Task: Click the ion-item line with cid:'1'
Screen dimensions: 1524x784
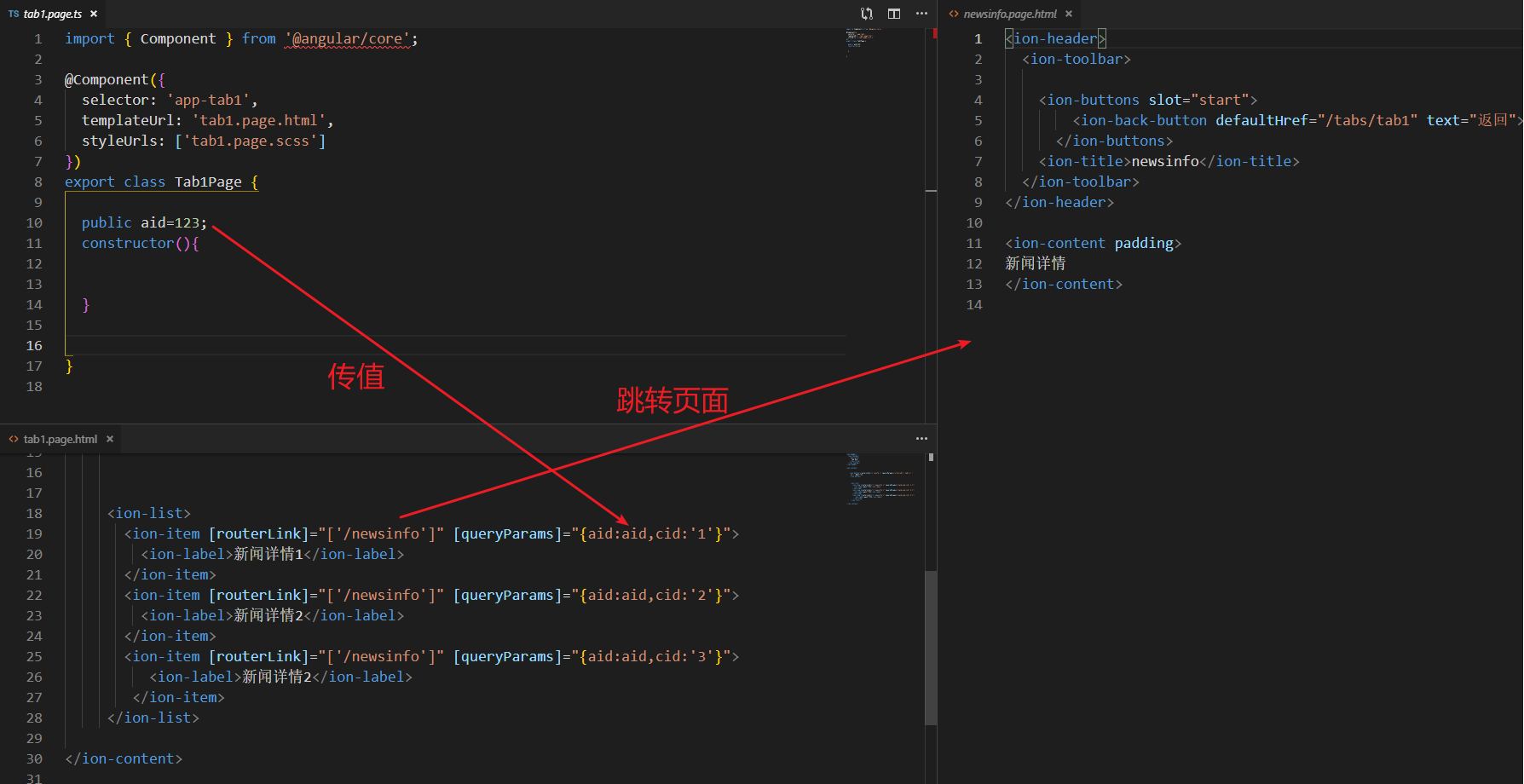Action: 432,533
